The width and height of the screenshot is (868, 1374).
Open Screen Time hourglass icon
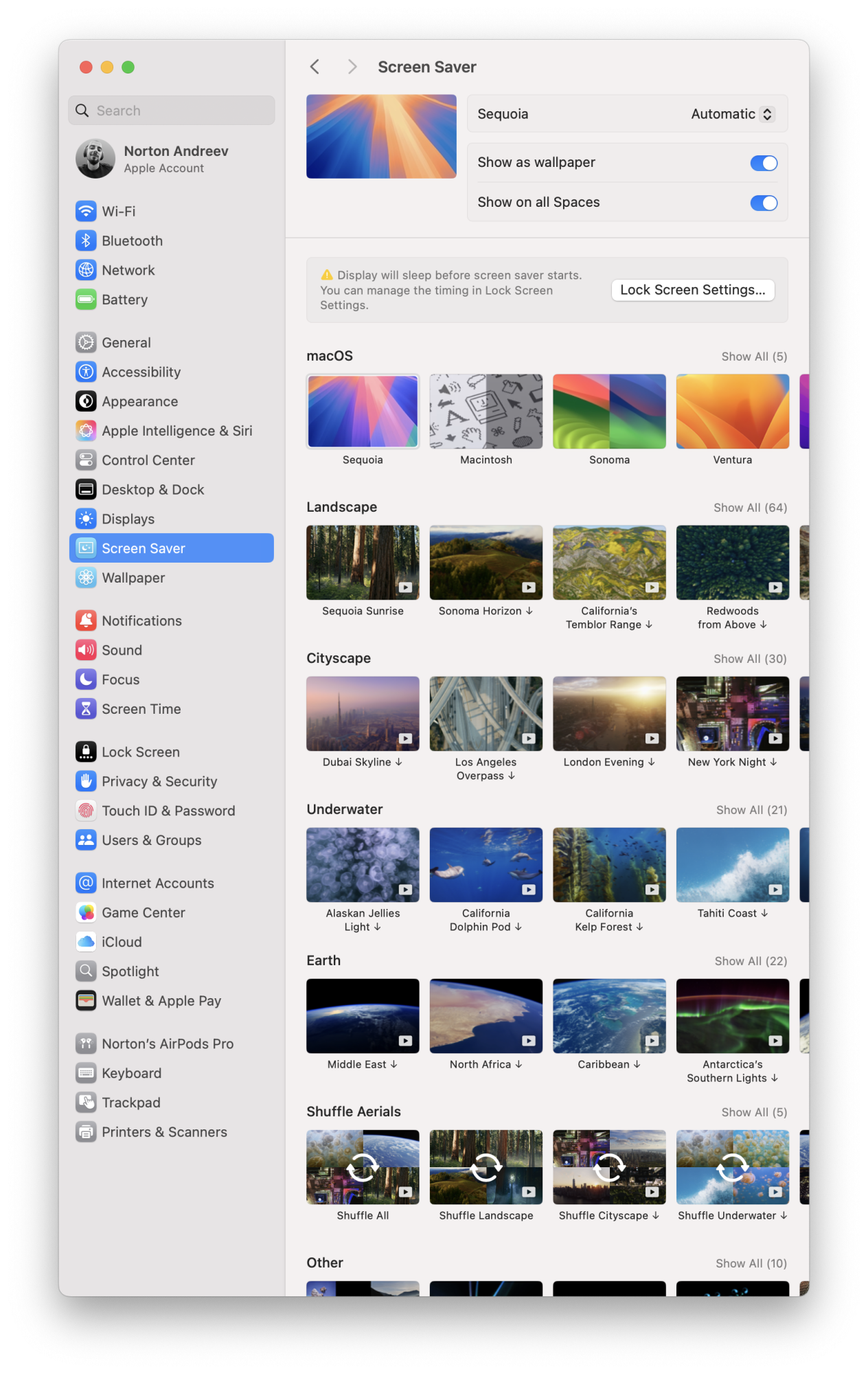tap(86, 709)
